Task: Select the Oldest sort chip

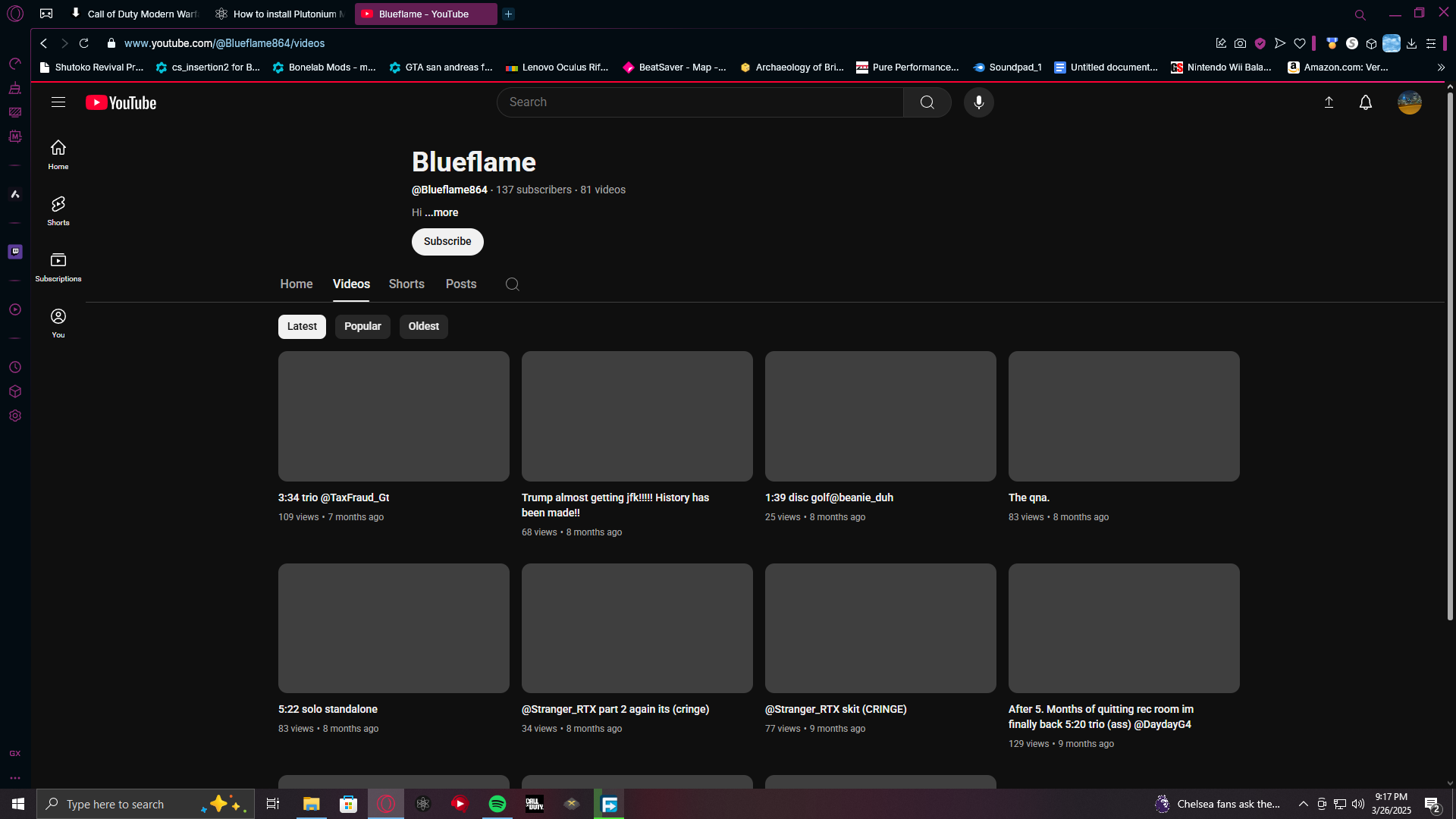Action: [423, 326]
